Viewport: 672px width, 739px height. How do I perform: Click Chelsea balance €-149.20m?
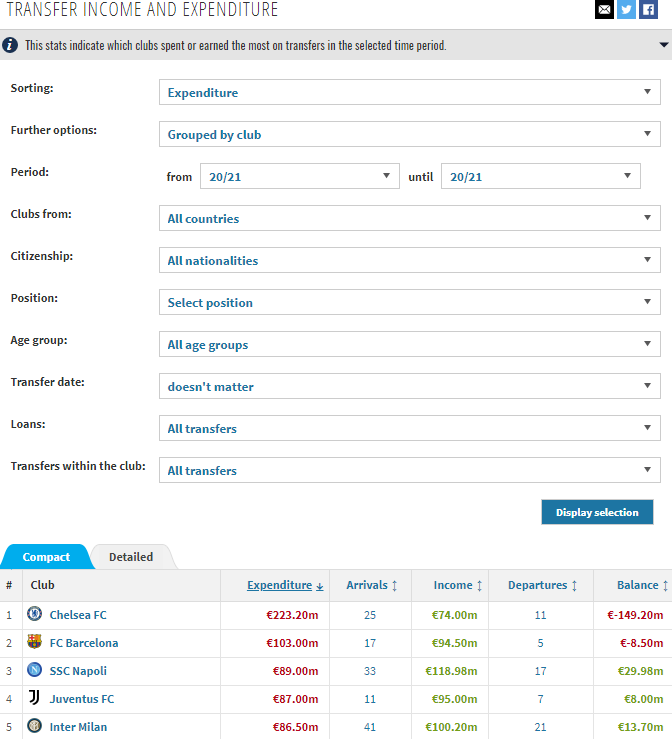click(x=635, y=615)
